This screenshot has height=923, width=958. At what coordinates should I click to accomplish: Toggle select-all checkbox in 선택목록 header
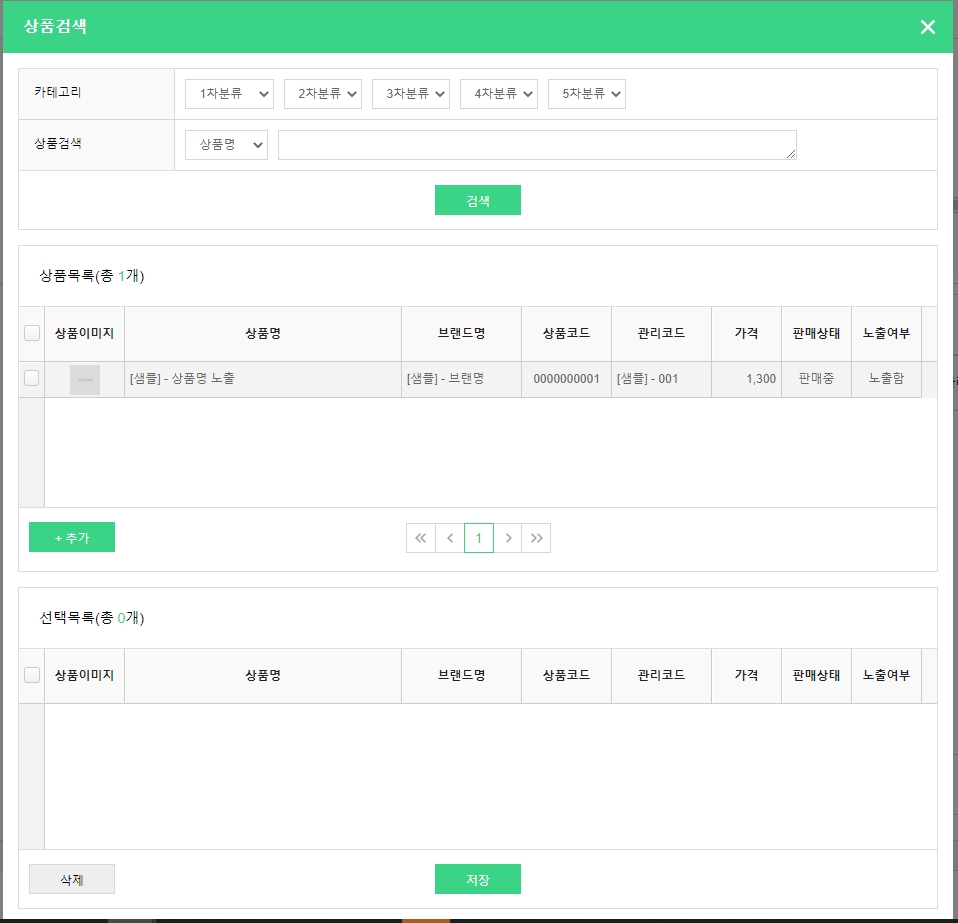[x=32, y=676]
